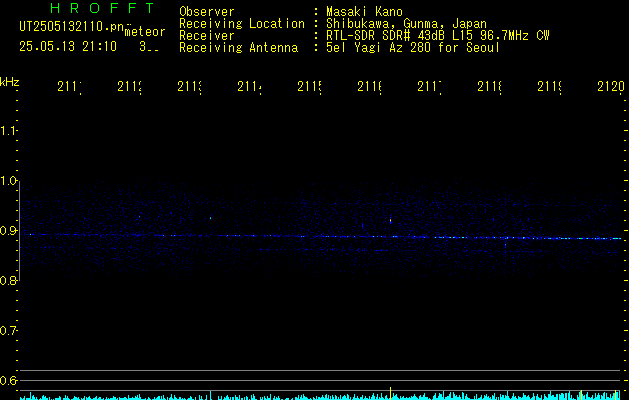
Task: Click the kHz axis unit label
Action: [9, 82]
